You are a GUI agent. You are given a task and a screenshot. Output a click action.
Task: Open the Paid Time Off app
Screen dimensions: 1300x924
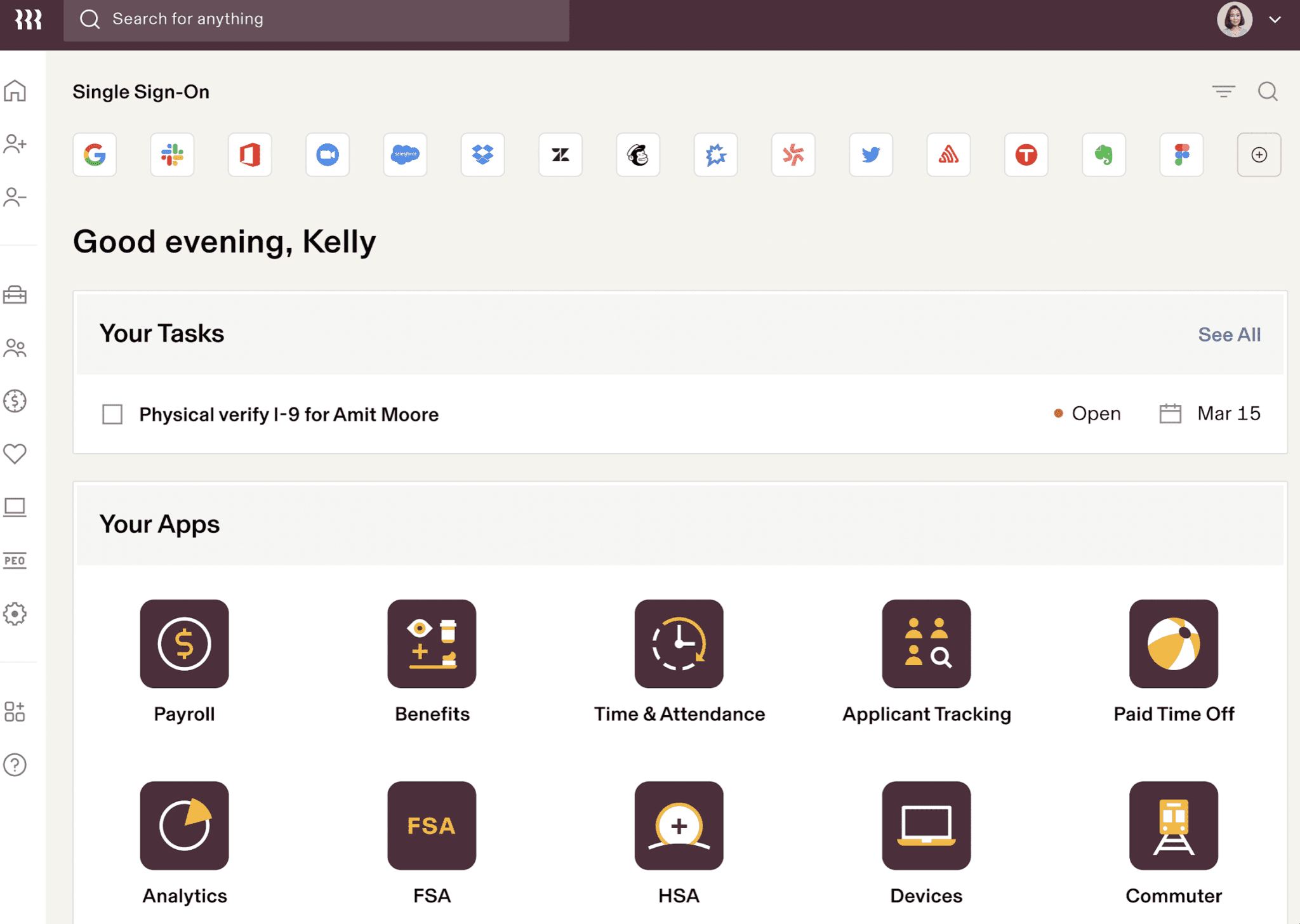pyautogui.click(x=1173, y=643)
